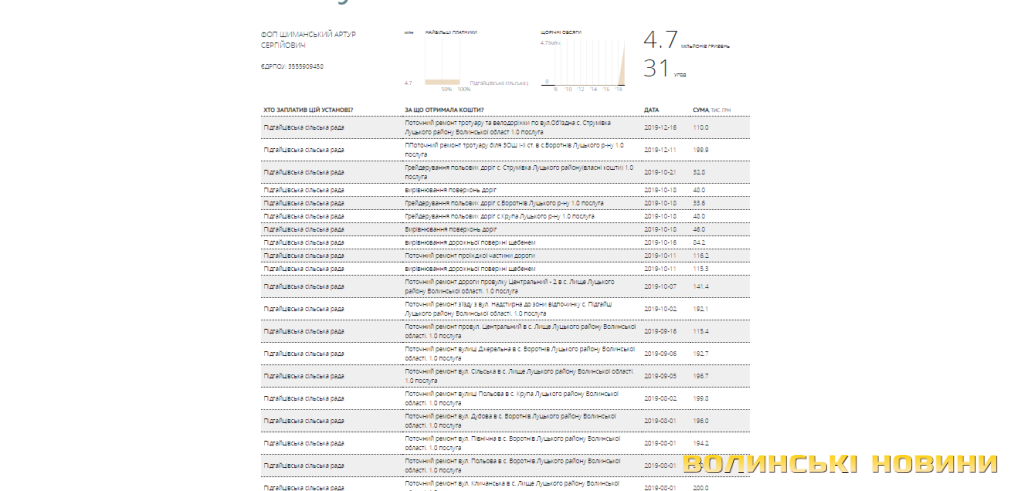The image size is (1024, 491).
Task: Click the 'Волинські новини' watermark logo
Action: click(x=840, y=464)
